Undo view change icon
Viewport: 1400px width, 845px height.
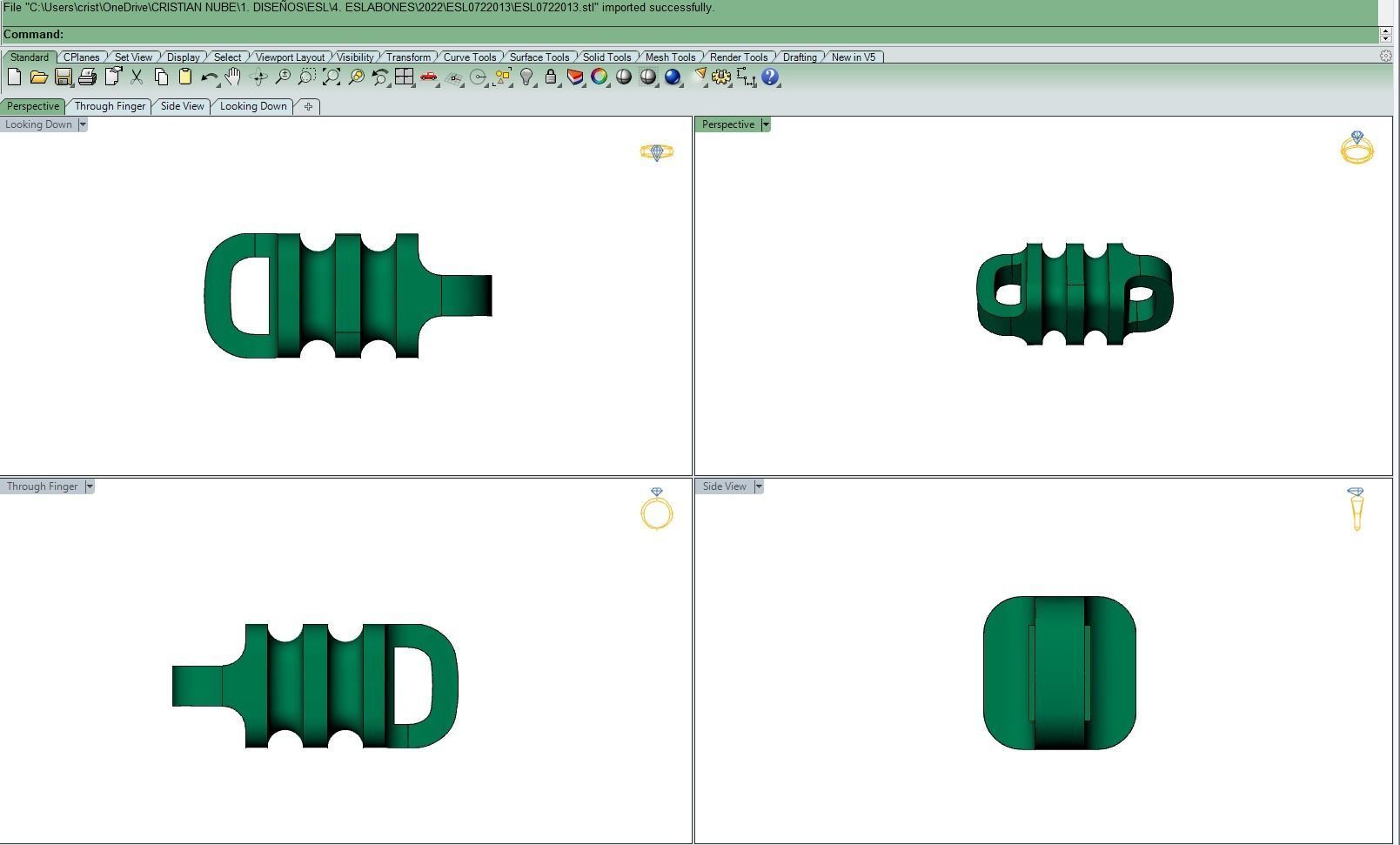[380, 77]
